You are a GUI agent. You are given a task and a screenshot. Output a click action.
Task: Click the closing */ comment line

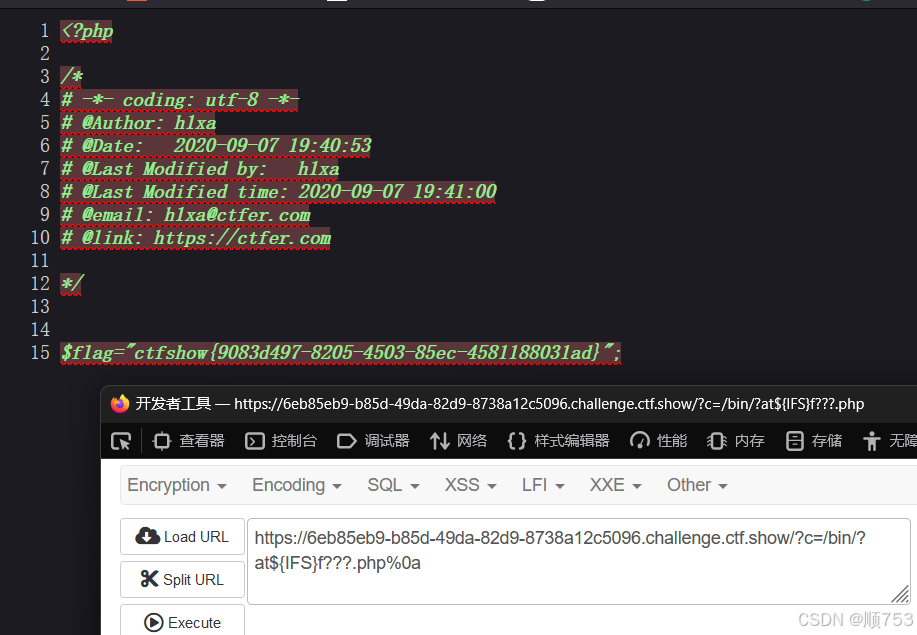[71, 284]
